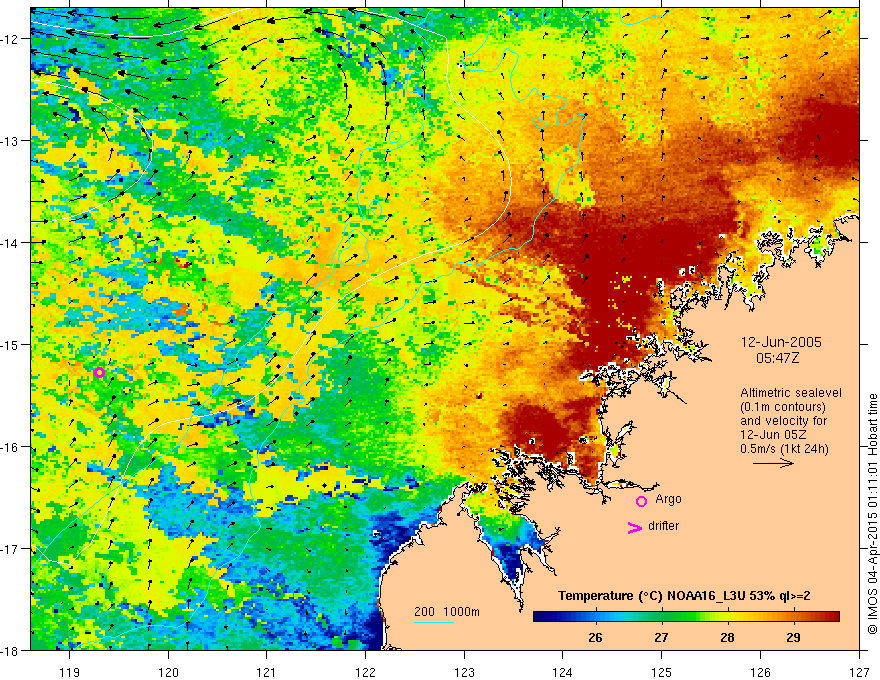
Task: Click the 'and velocity for' caption line
Action: coord(783,421)
